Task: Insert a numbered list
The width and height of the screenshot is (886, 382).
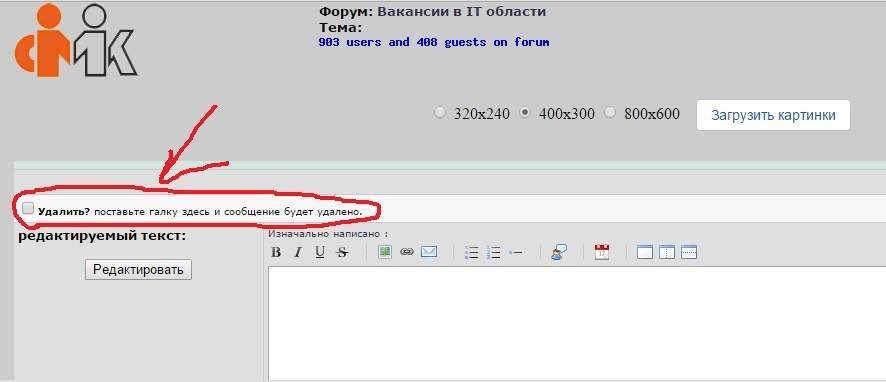Action: pos(493,253)
